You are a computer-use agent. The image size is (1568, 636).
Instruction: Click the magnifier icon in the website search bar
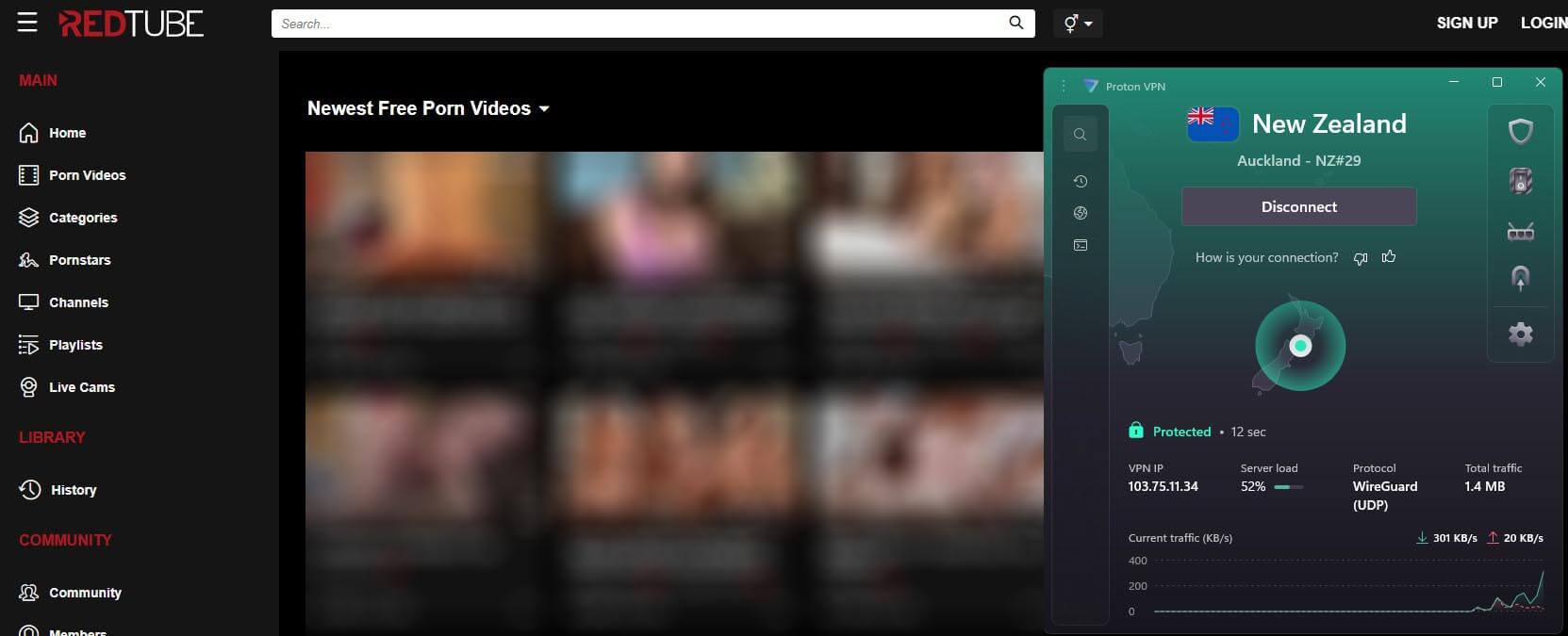coord(1015,23)
